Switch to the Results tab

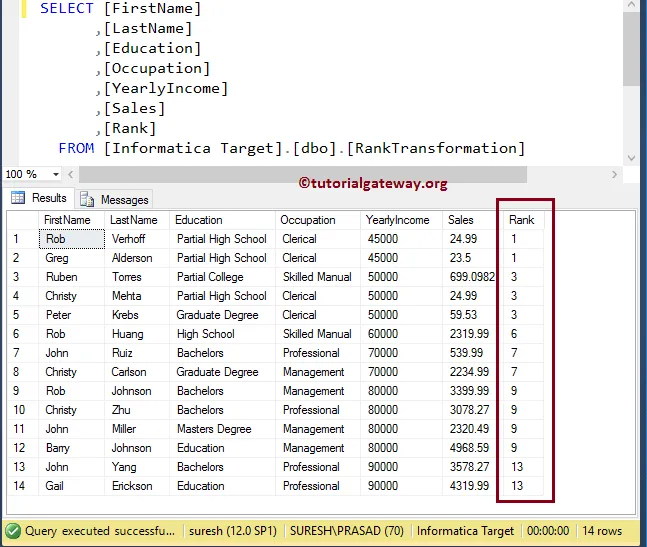point(39,198)
